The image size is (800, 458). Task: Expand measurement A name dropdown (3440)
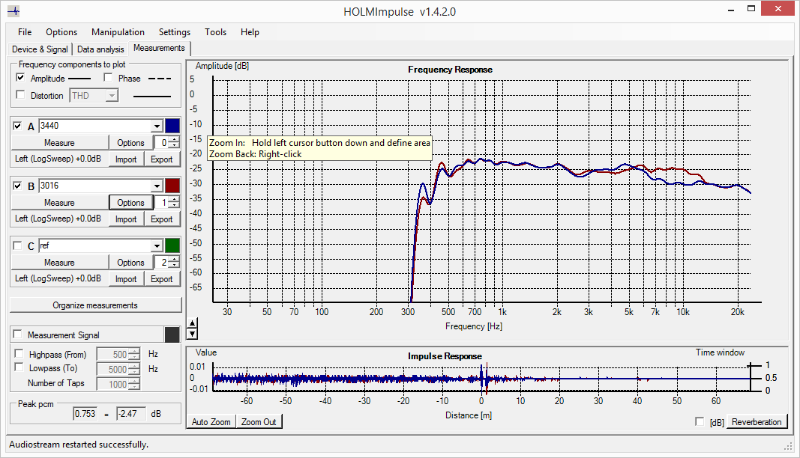pyautogui.click(x=157, y=126)
